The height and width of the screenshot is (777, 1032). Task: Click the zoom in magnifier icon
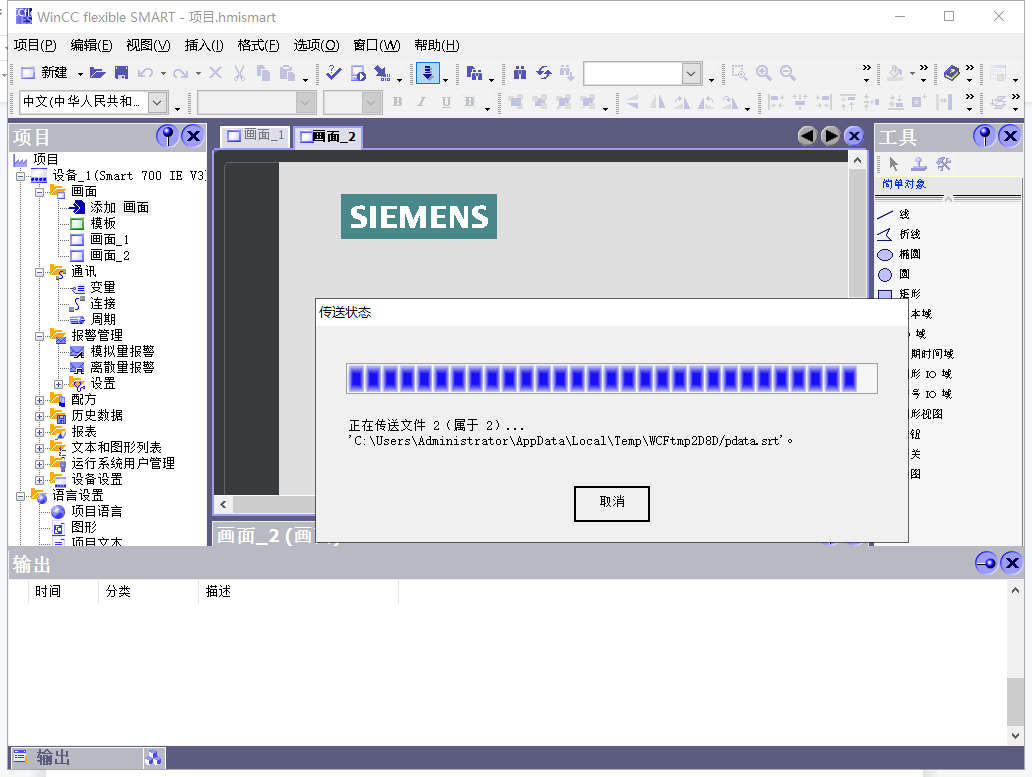(764, 73)
